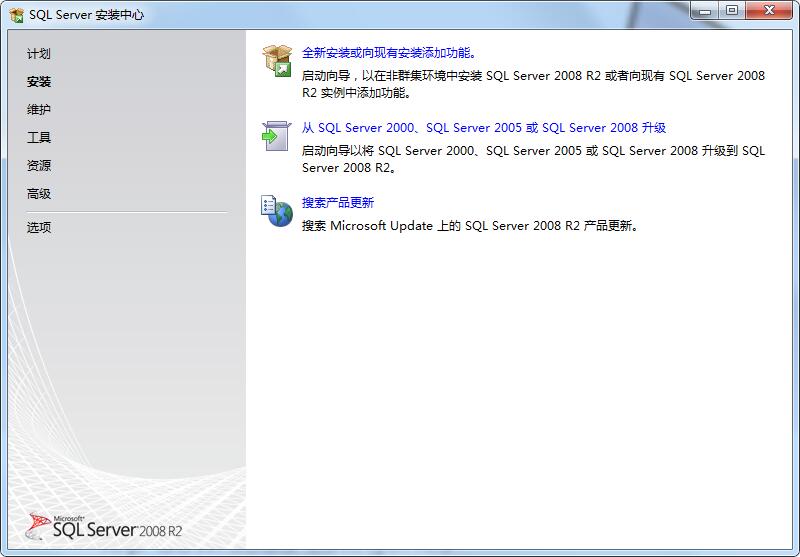Click the globe product updates icon

(277, 211)
